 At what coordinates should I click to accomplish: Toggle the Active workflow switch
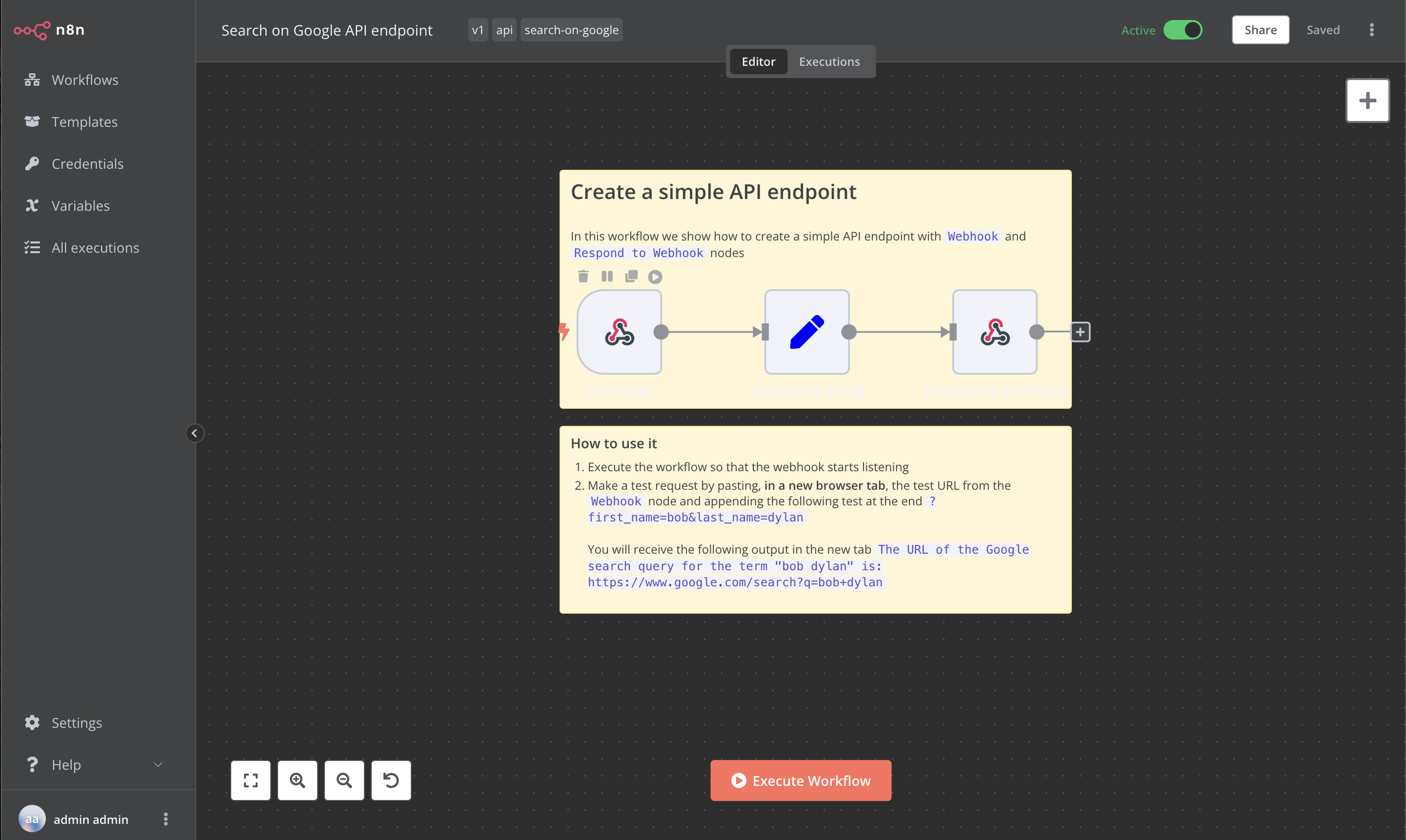(1183, 30)
